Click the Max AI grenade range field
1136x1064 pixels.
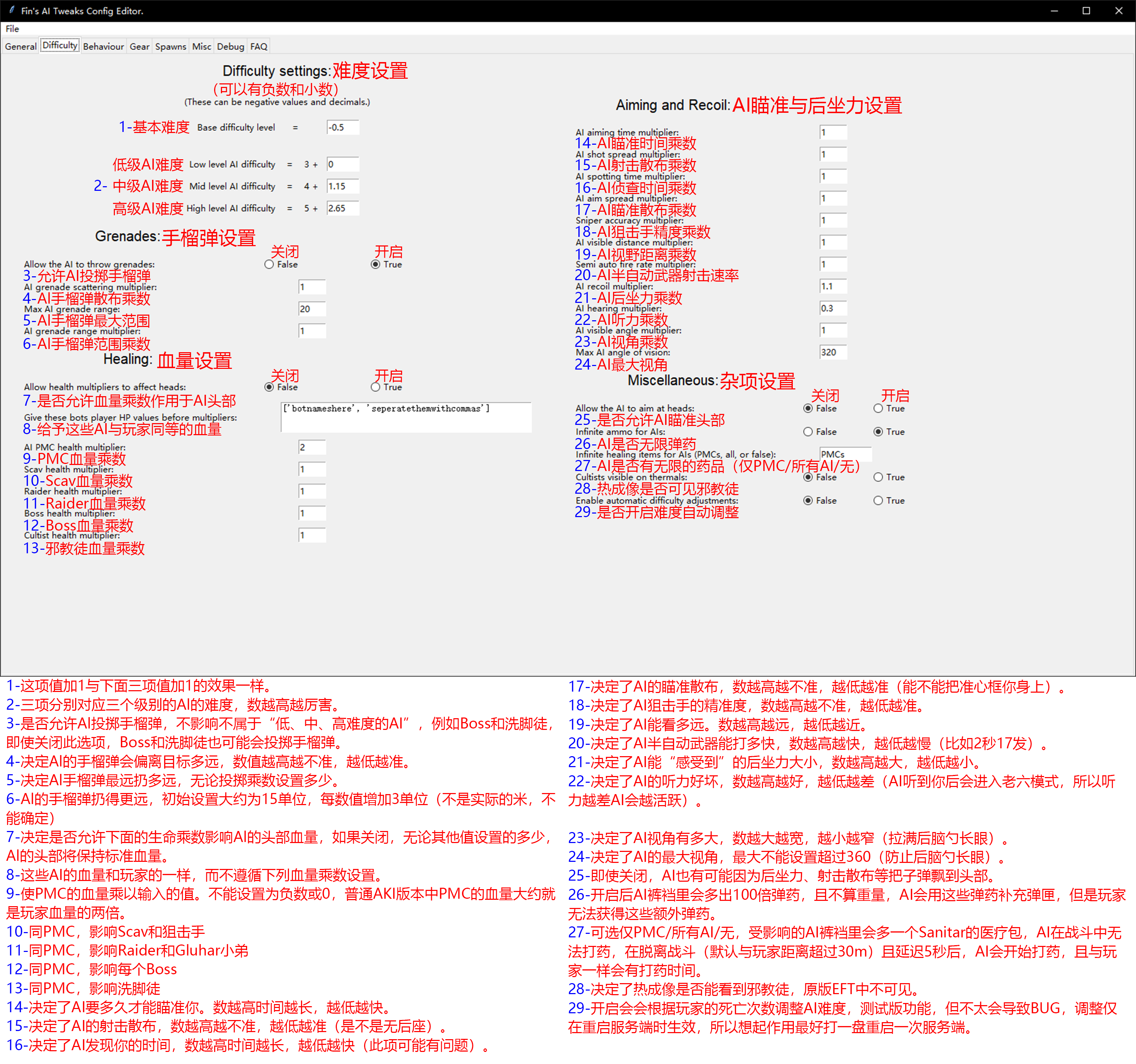(312, 309)
